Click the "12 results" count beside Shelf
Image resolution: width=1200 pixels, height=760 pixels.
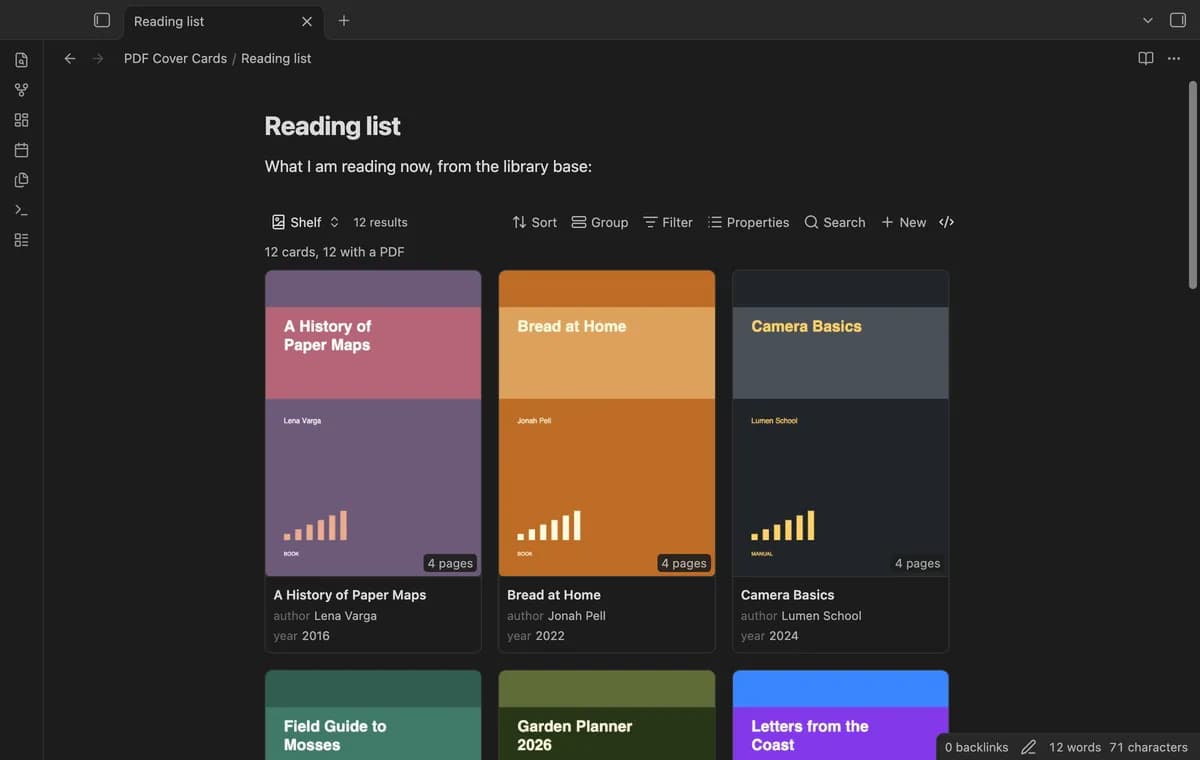click(380, 222)
